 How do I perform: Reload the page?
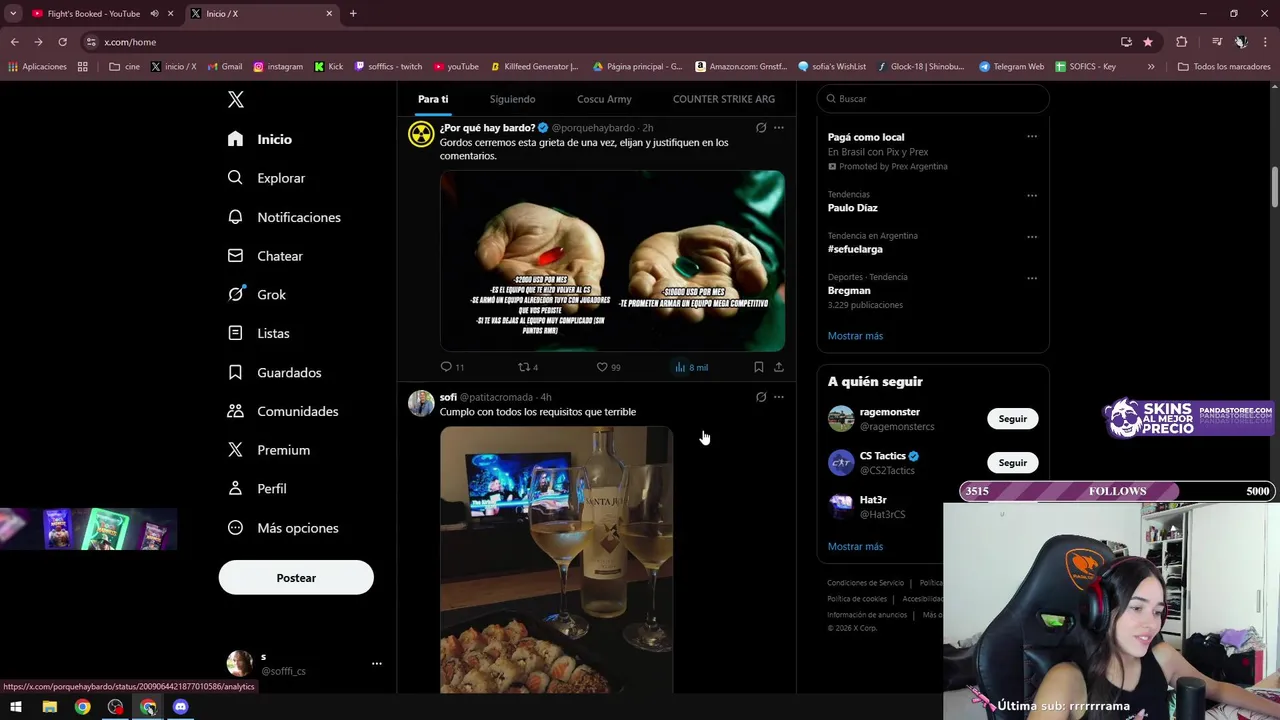tap(62, 42)
